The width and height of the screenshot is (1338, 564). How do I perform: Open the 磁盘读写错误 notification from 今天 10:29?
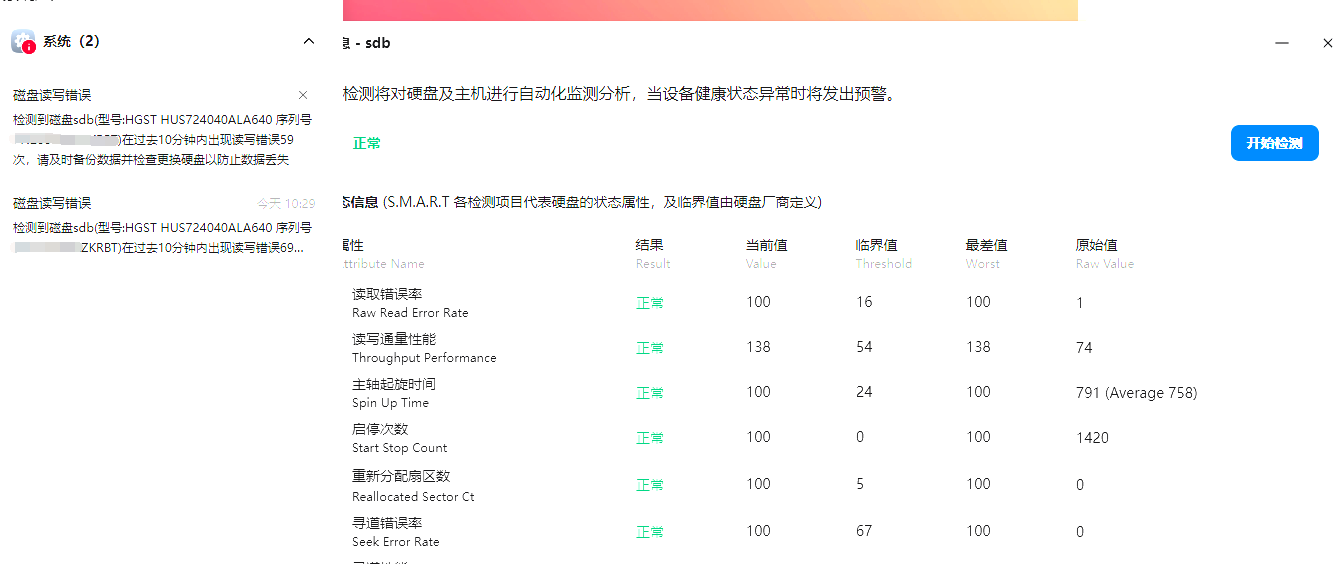point(164,225)
